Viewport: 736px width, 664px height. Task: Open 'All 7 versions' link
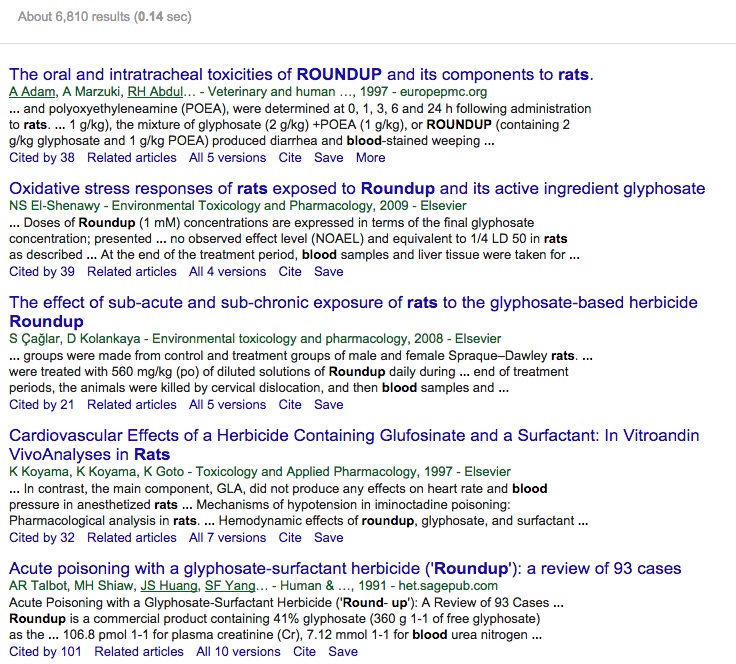228,537
